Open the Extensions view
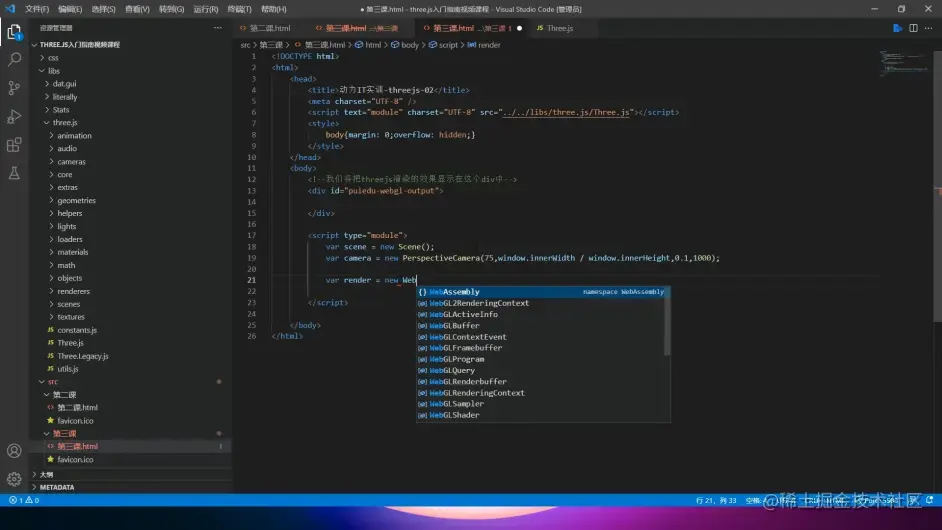The height and width of the screenshot is (530, 942). pyautogui.click(x=14, y=145)
